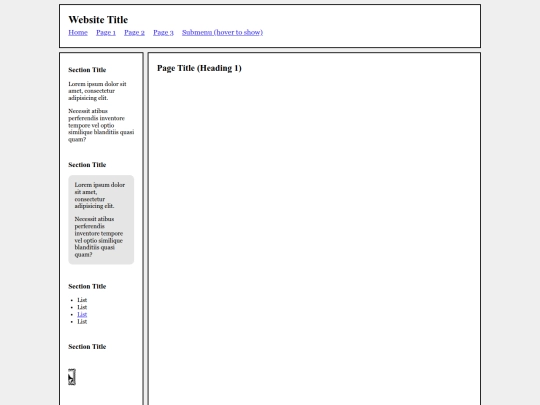Click the first sidebar Section Title heading
The width and height of the screenshot is (540, 405).
[87, 70]
